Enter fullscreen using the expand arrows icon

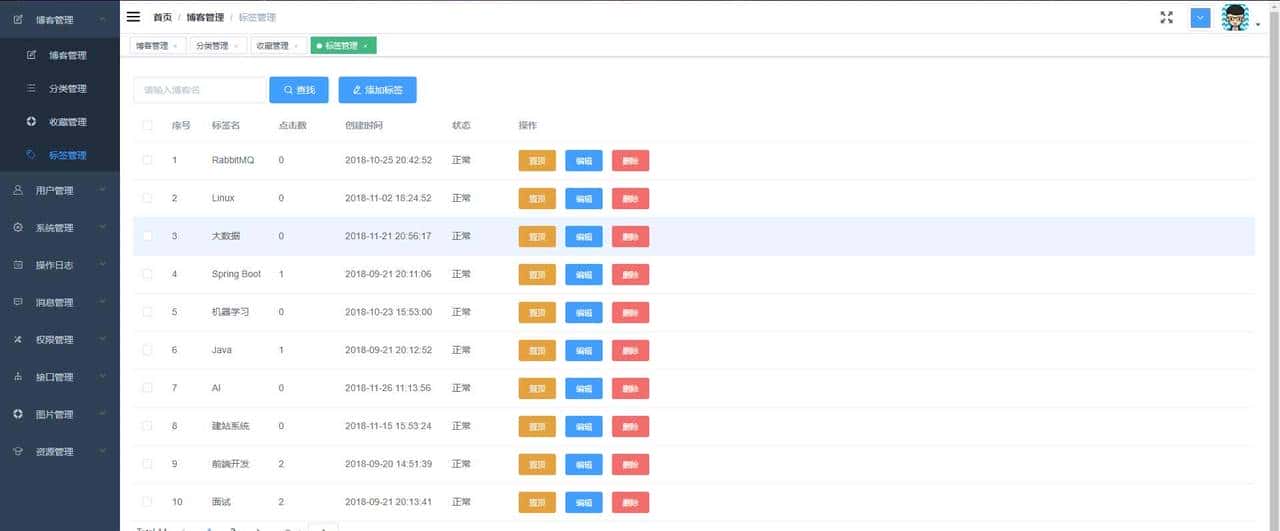(x=1166, y=17)
